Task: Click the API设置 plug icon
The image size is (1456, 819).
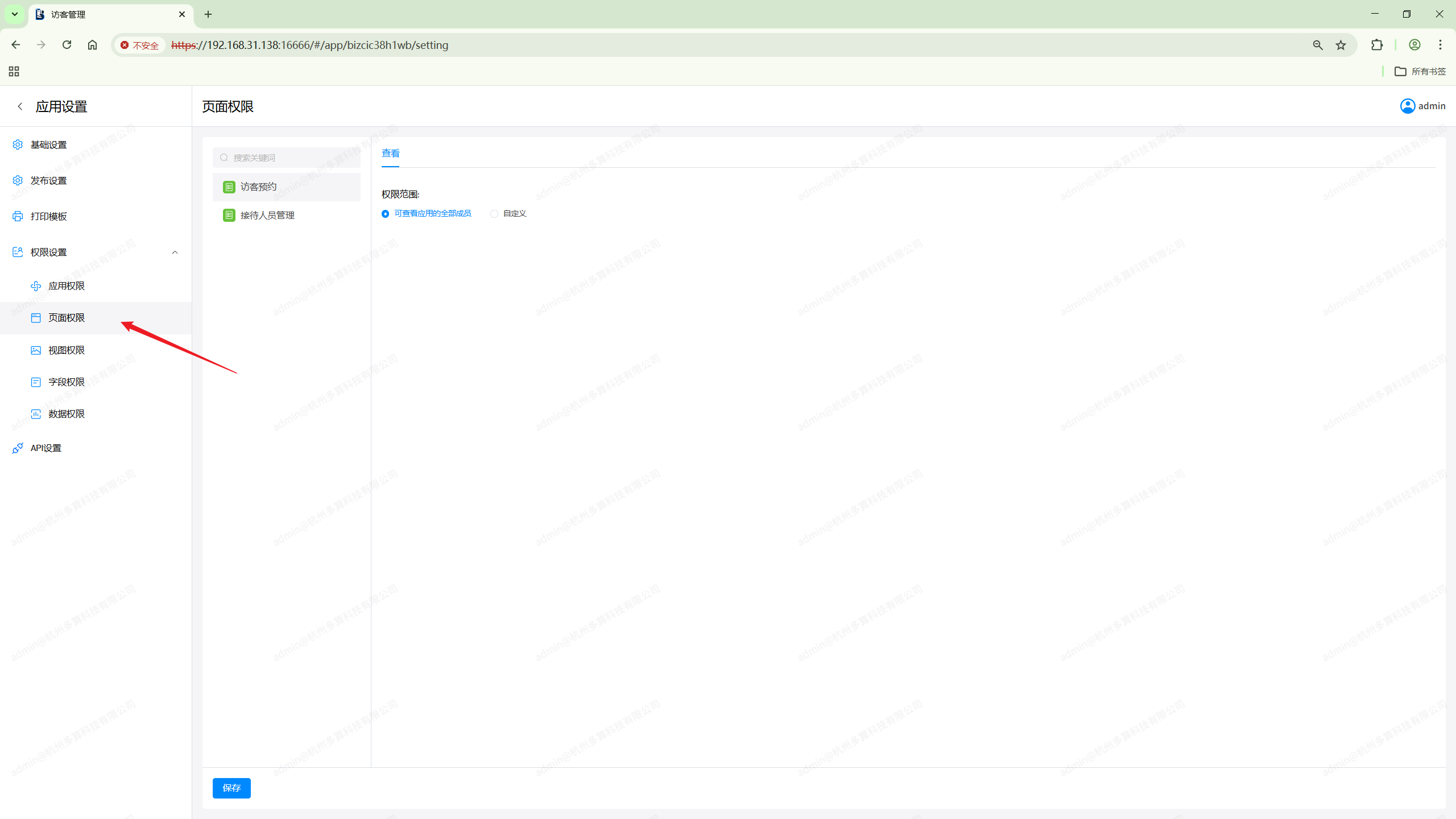Action: pos(18,448)
